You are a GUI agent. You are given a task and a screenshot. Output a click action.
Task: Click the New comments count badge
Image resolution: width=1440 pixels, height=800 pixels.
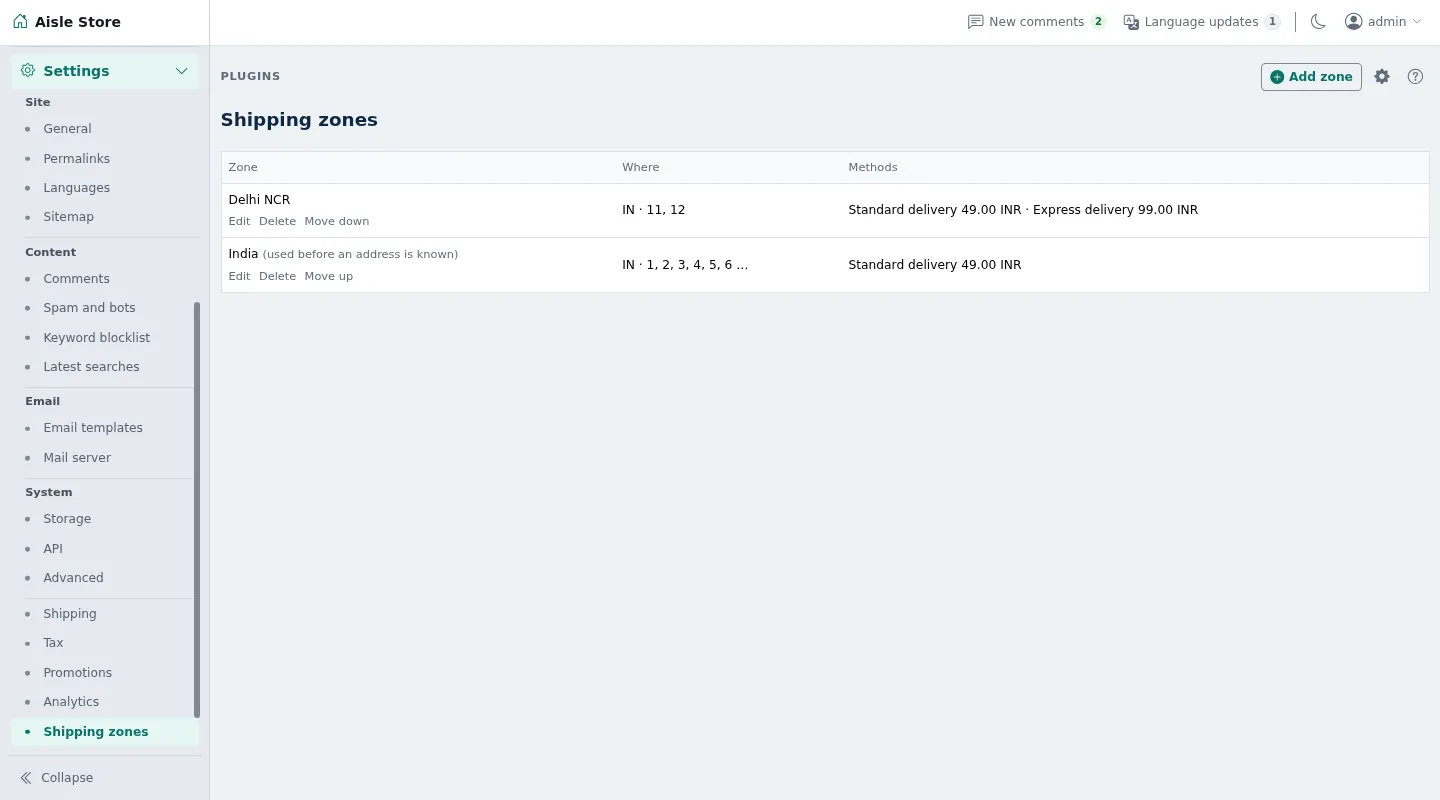tap(1098, 22)
